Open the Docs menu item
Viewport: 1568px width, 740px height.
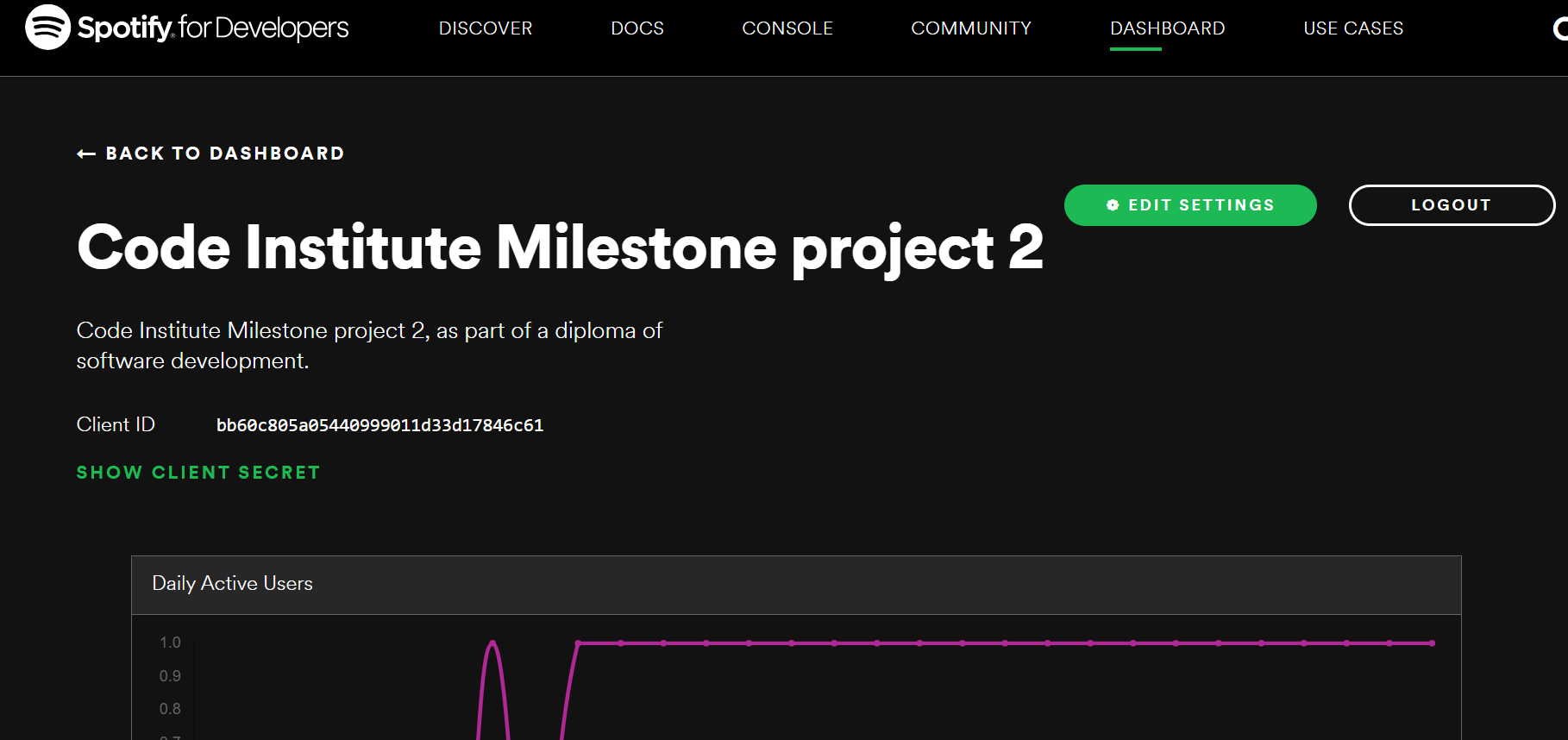coord(637,28)
